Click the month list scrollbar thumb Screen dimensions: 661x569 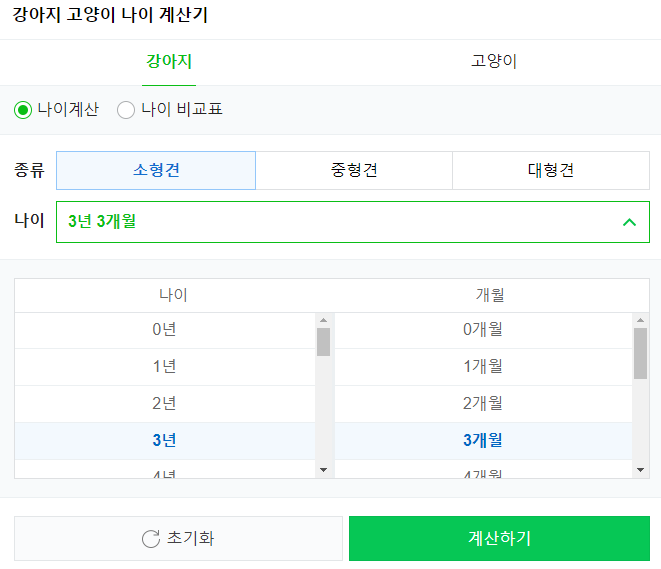click(x=640, y=354)
